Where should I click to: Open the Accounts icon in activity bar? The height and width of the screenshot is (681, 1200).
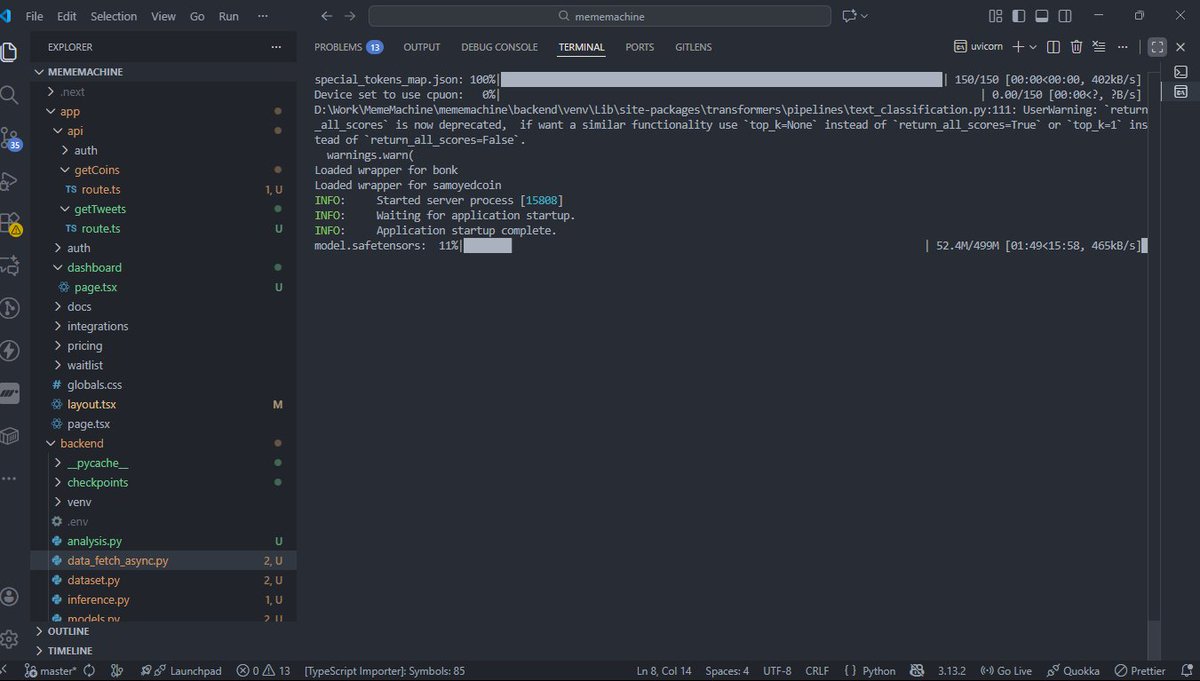pos(10,596)
